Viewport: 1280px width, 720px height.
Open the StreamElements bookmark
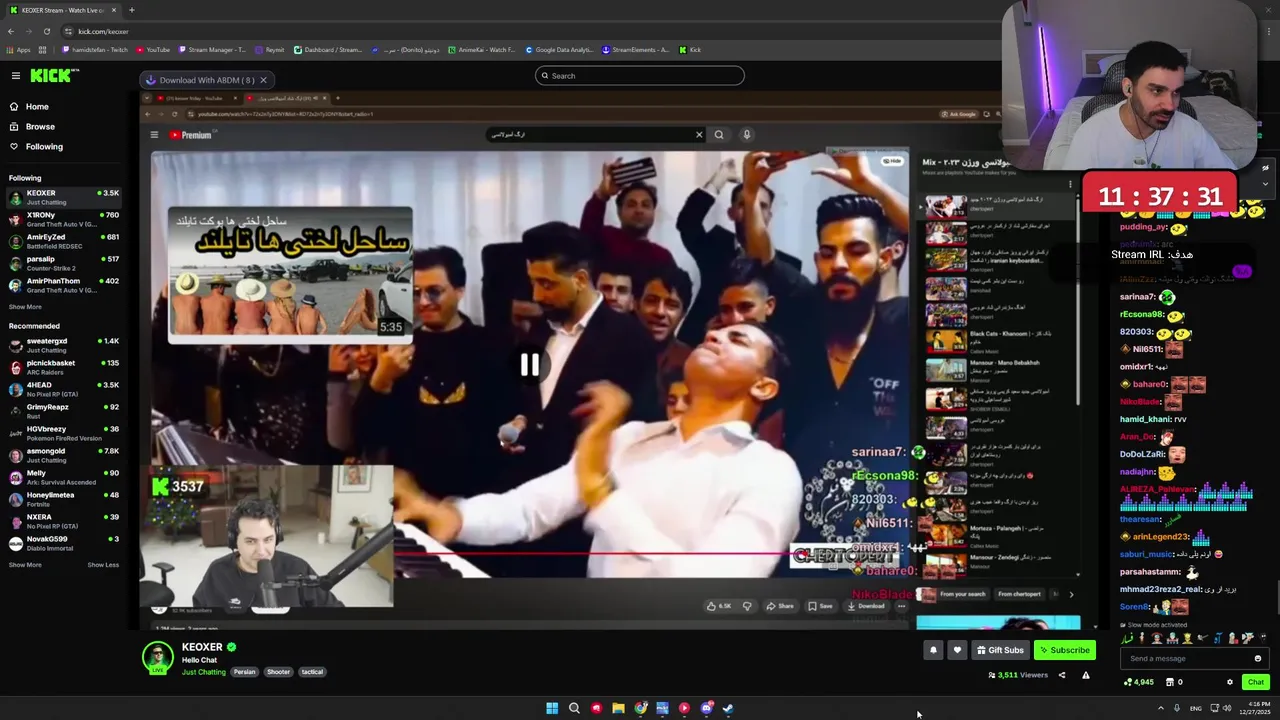point(635,50)
